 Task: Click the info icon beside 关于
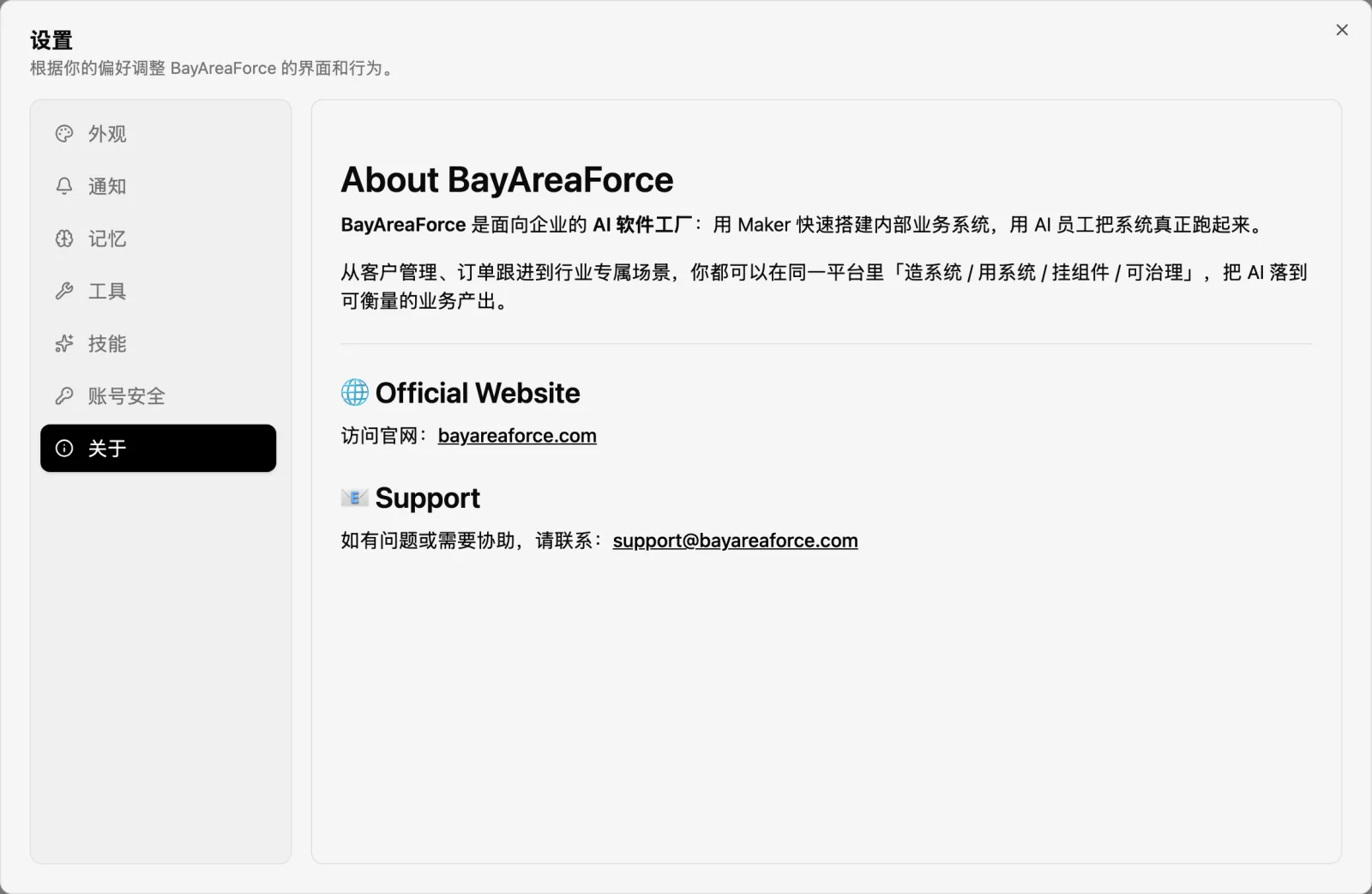click(64, 448)
